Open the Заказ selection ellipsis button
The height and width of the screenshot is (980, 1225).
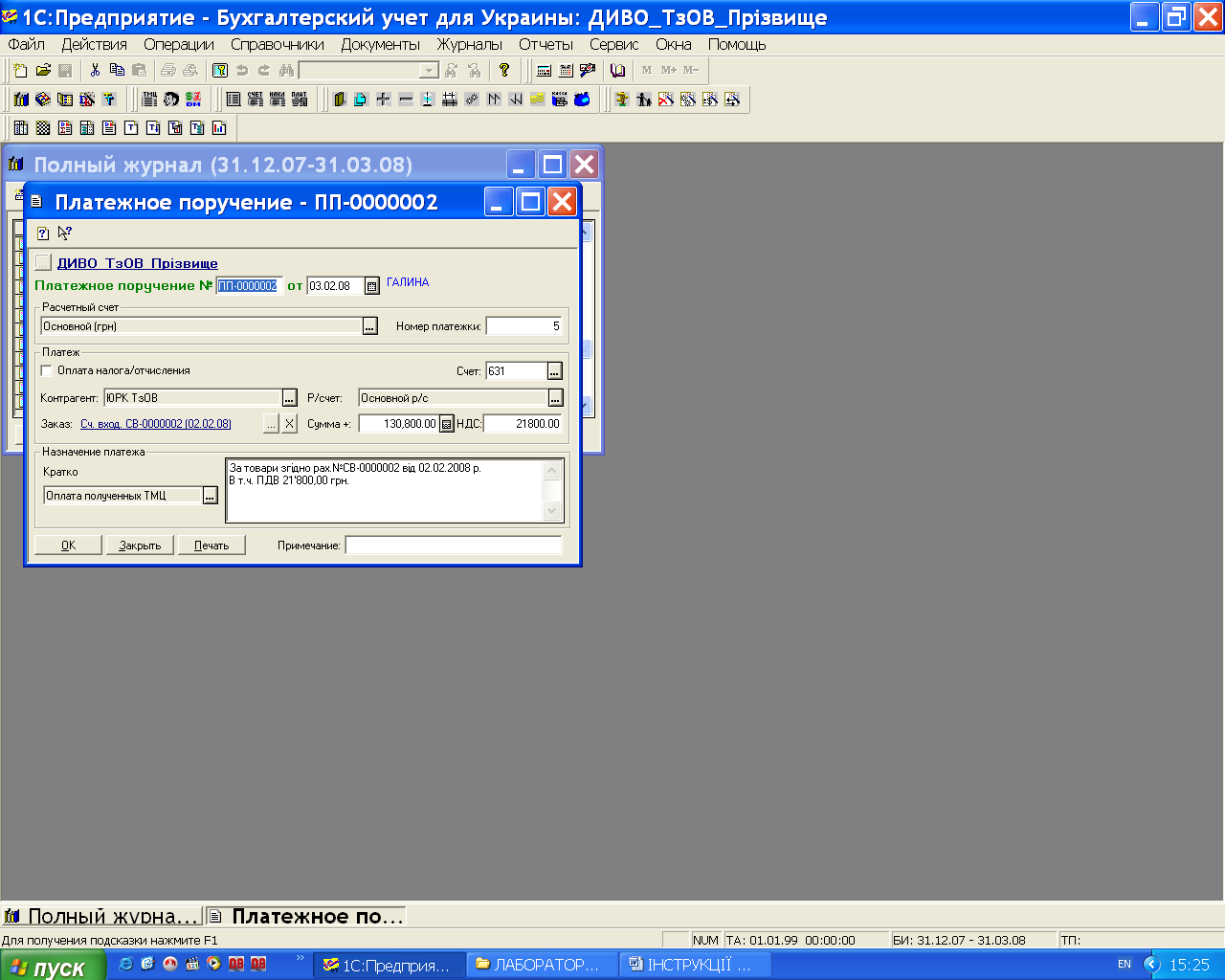[x=271, y=424]
